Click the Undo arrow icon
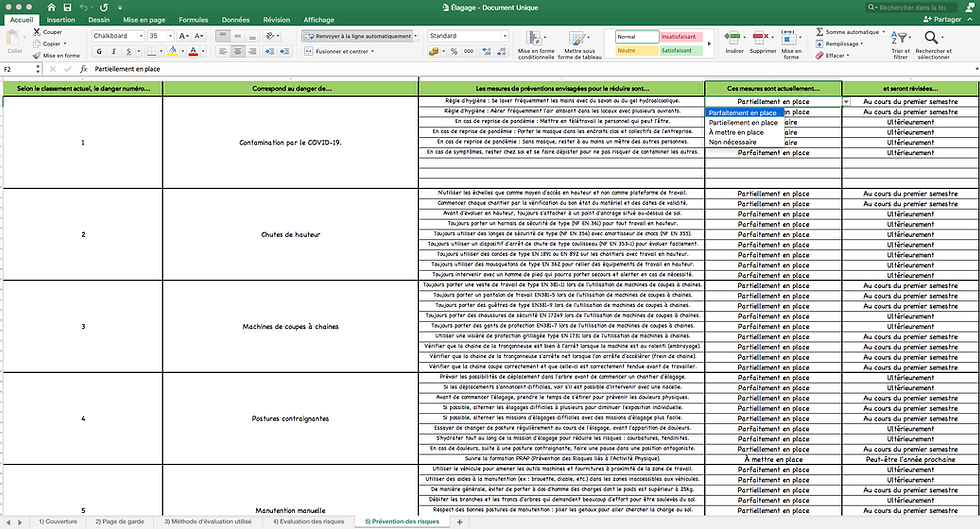The height and width of the screenshot is (529, 980). (x=84, y=8)
